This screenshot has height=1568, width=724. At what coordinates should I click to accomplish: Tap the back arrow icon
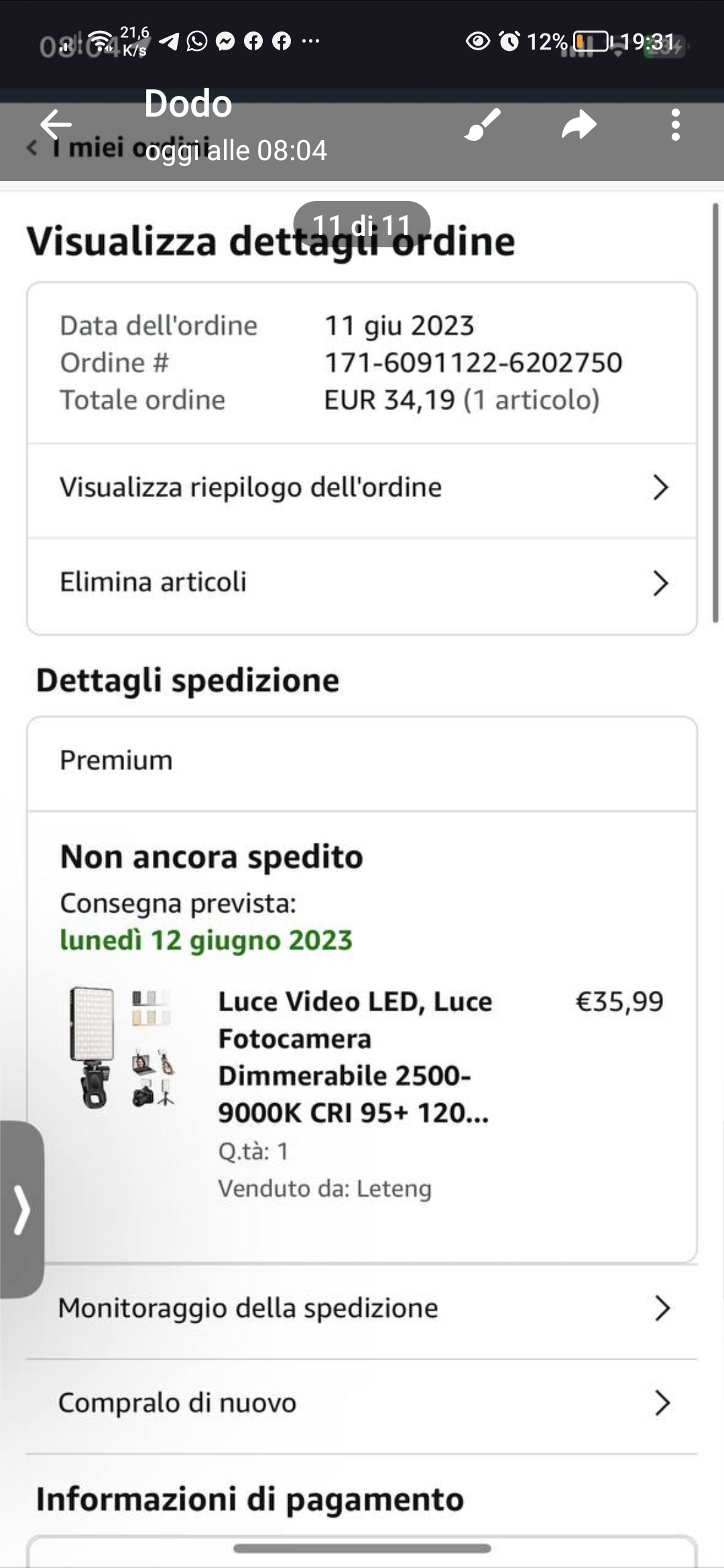pos(56,125)
